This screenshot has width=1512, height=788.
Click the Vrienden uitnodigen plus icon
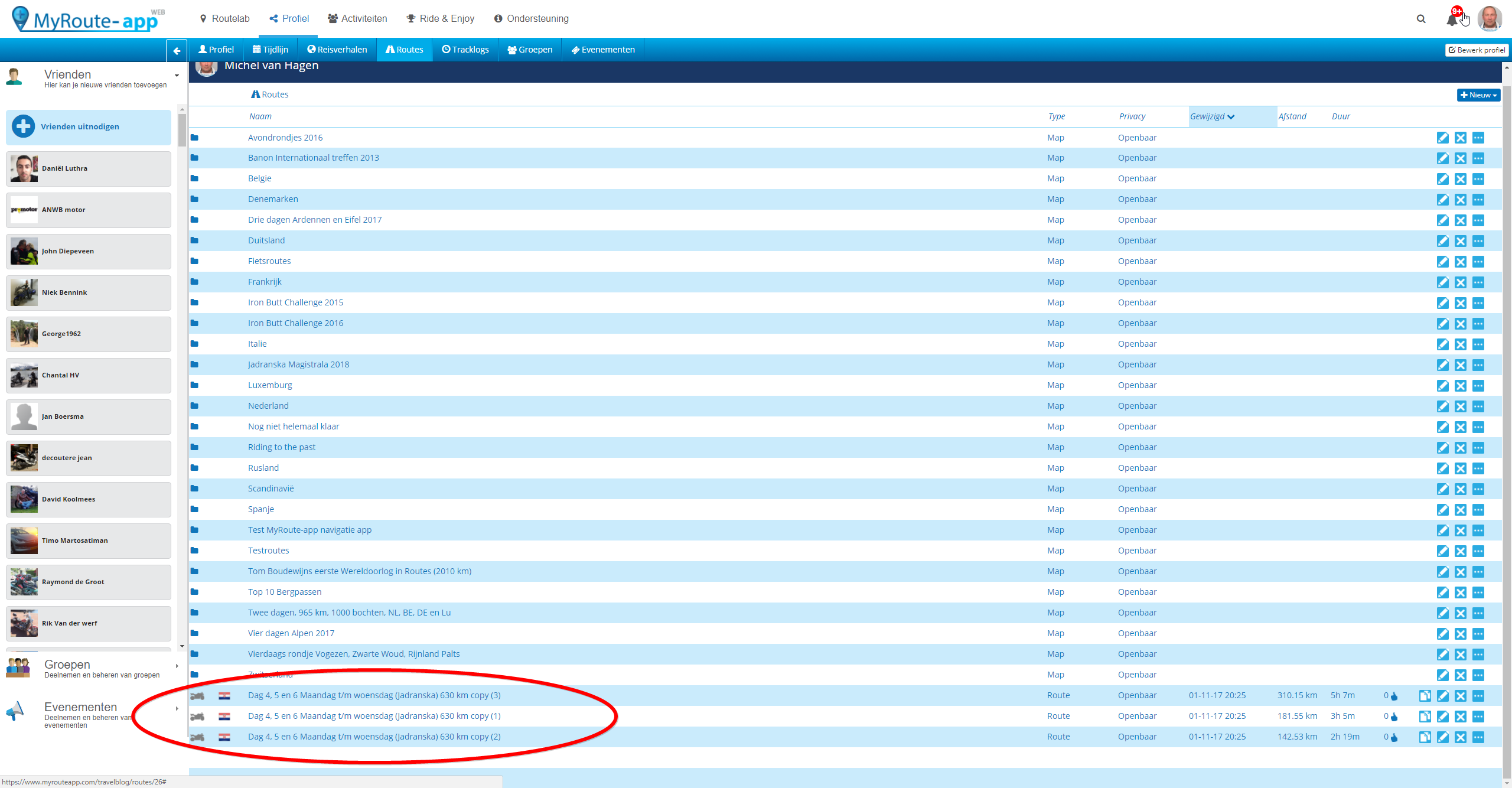click(x=24, y=126)
